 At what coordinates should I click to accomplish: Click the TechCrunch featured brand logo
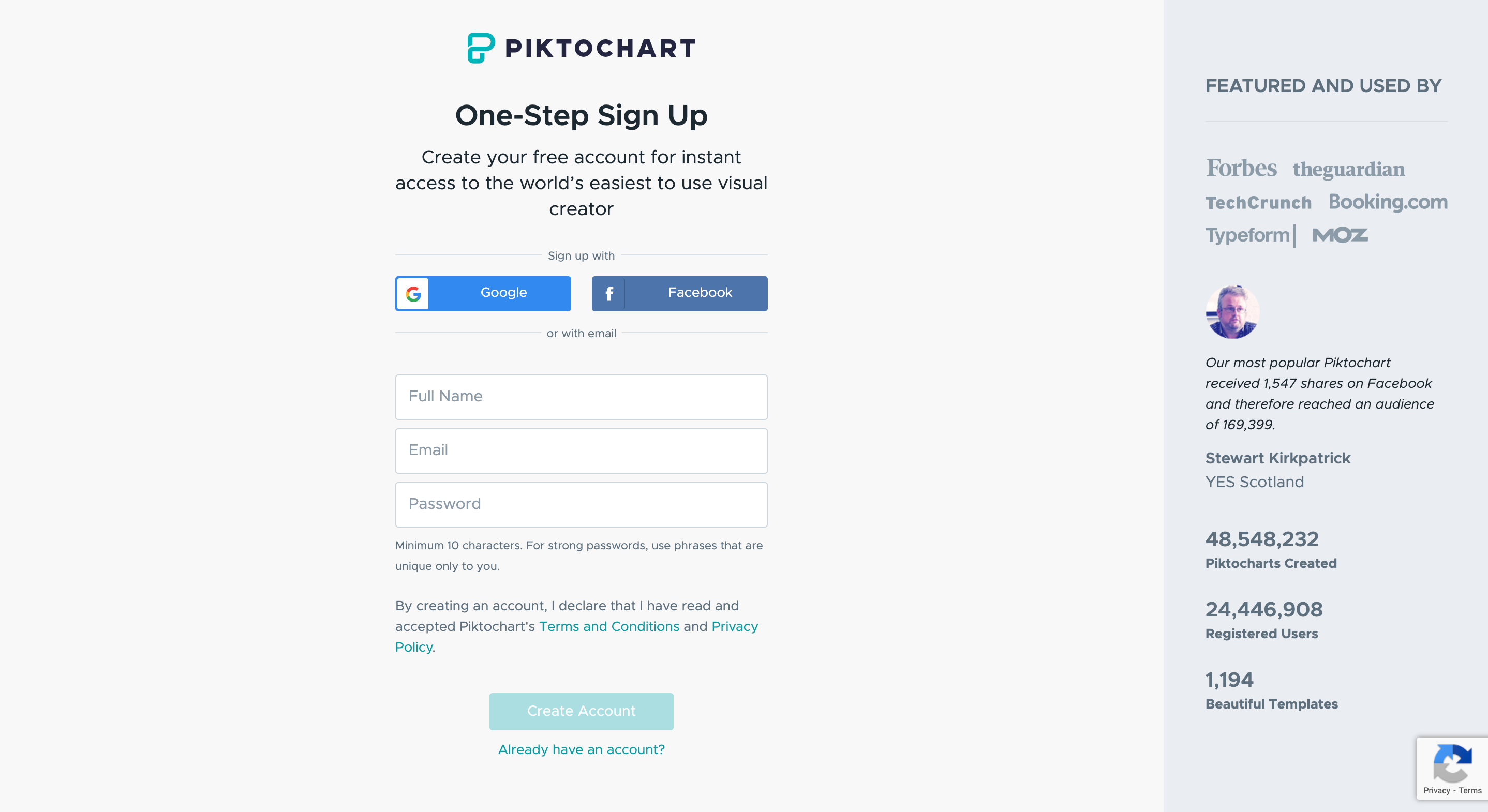click(x=1258, y=202)
